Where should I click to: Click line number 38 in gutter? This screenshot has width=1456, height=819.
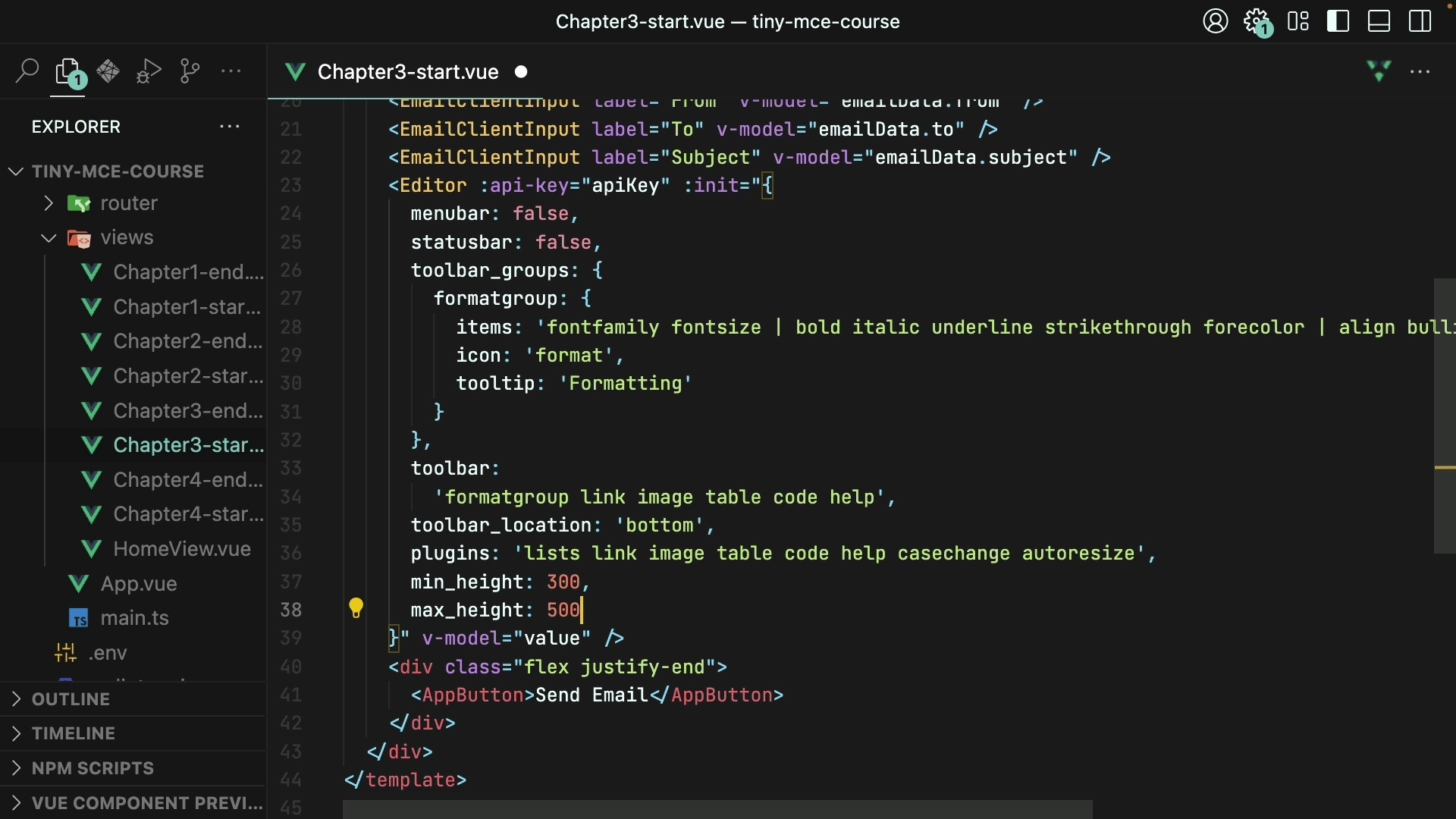coord(291,610)
